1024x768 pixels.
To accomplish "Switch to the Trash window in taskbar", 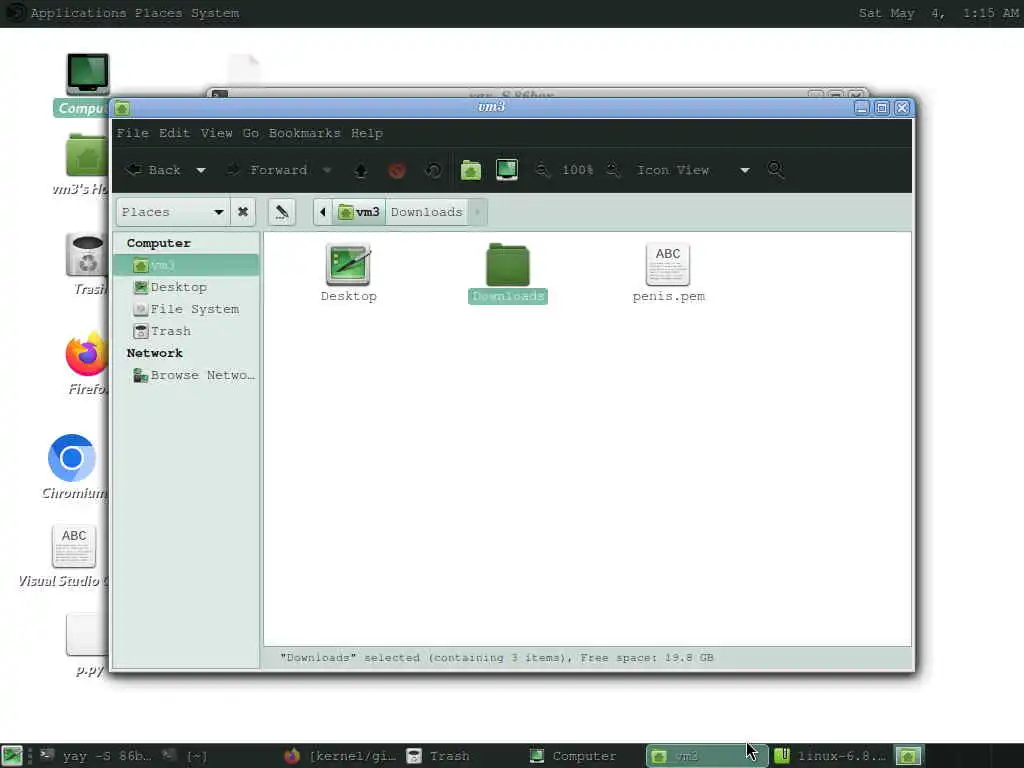I will pyautogui.click(x=463, y=756).
